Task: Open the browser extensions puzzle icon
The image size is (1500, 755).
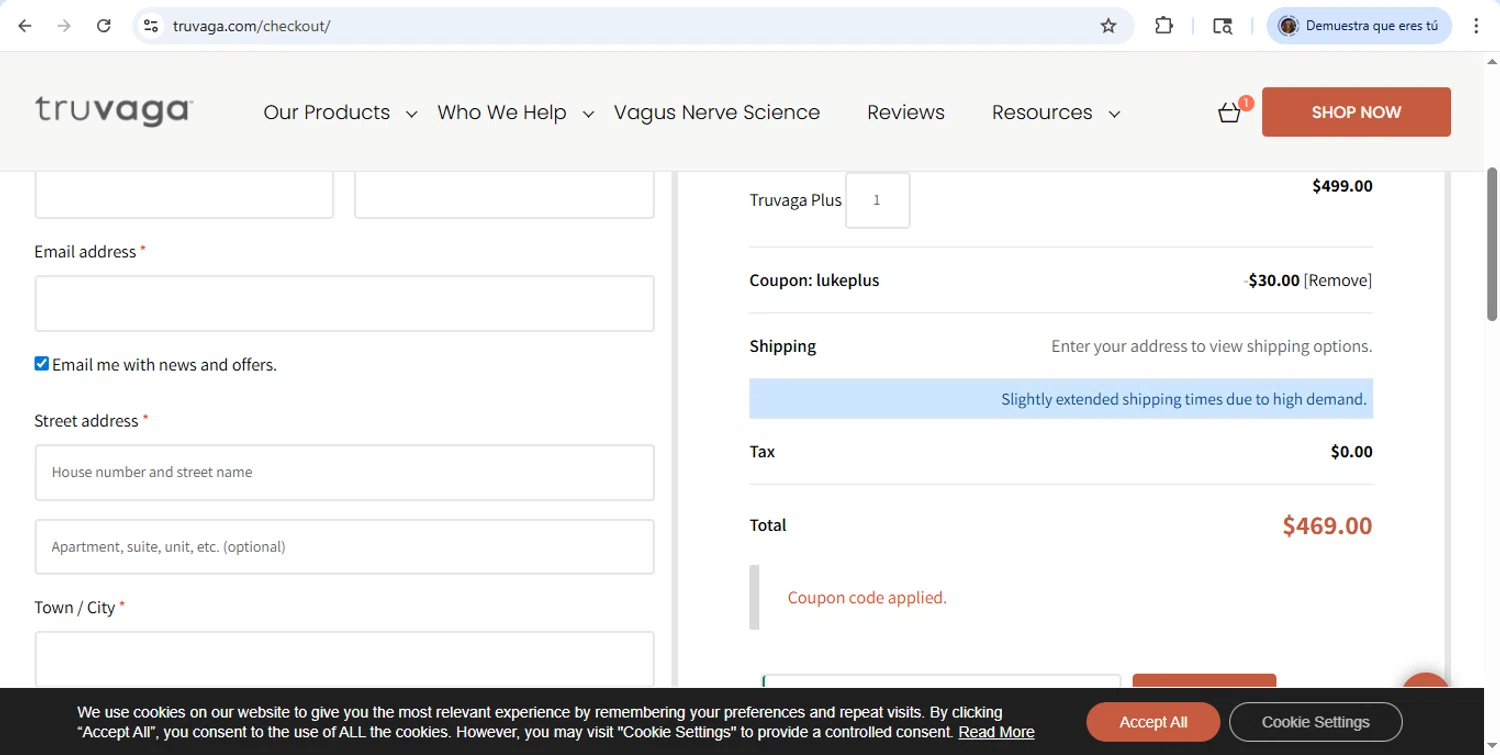Action: click(x=1163, y=26)
